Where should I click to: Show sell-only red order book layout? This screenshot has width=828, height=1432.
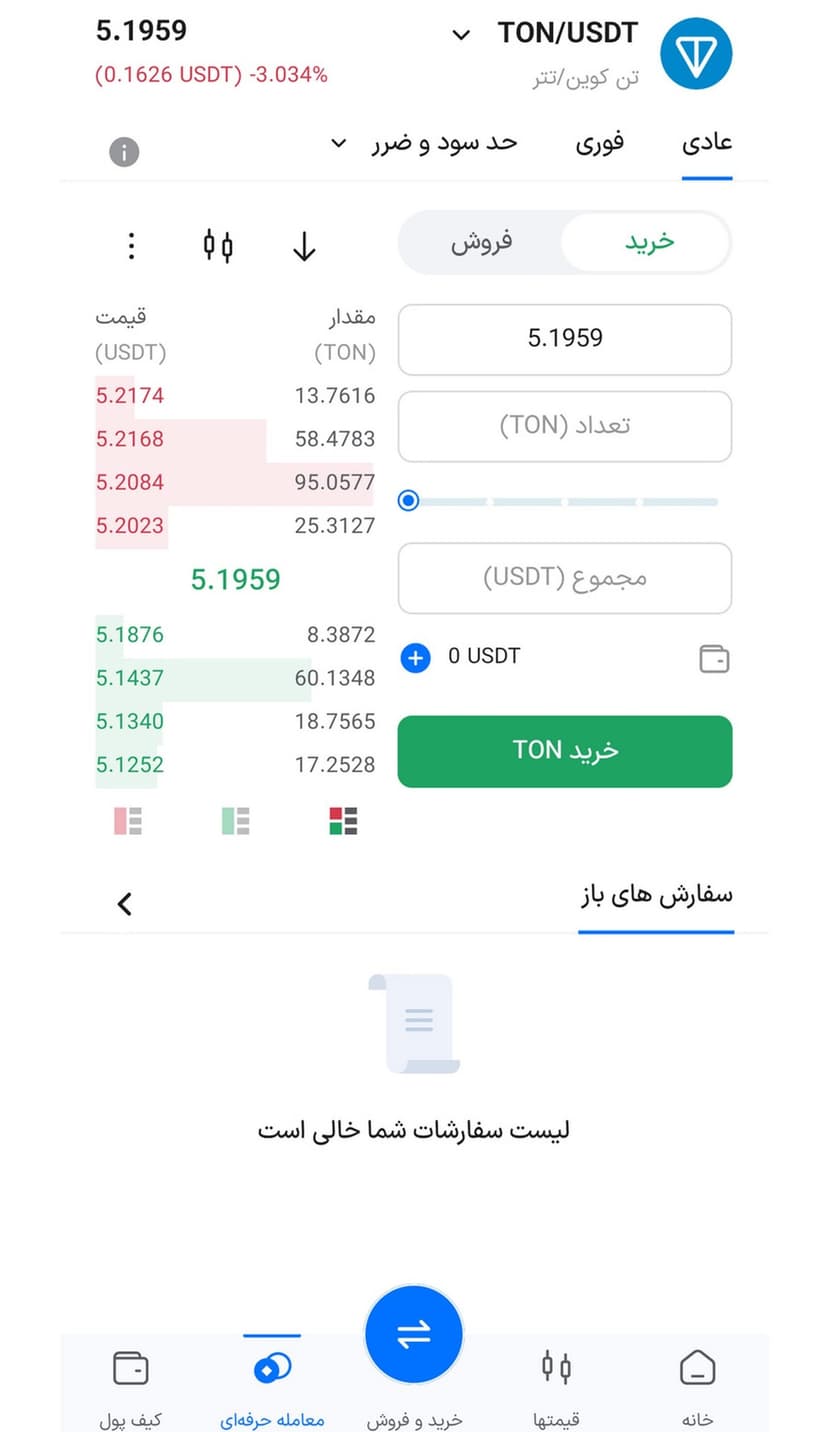pos(128,821)
